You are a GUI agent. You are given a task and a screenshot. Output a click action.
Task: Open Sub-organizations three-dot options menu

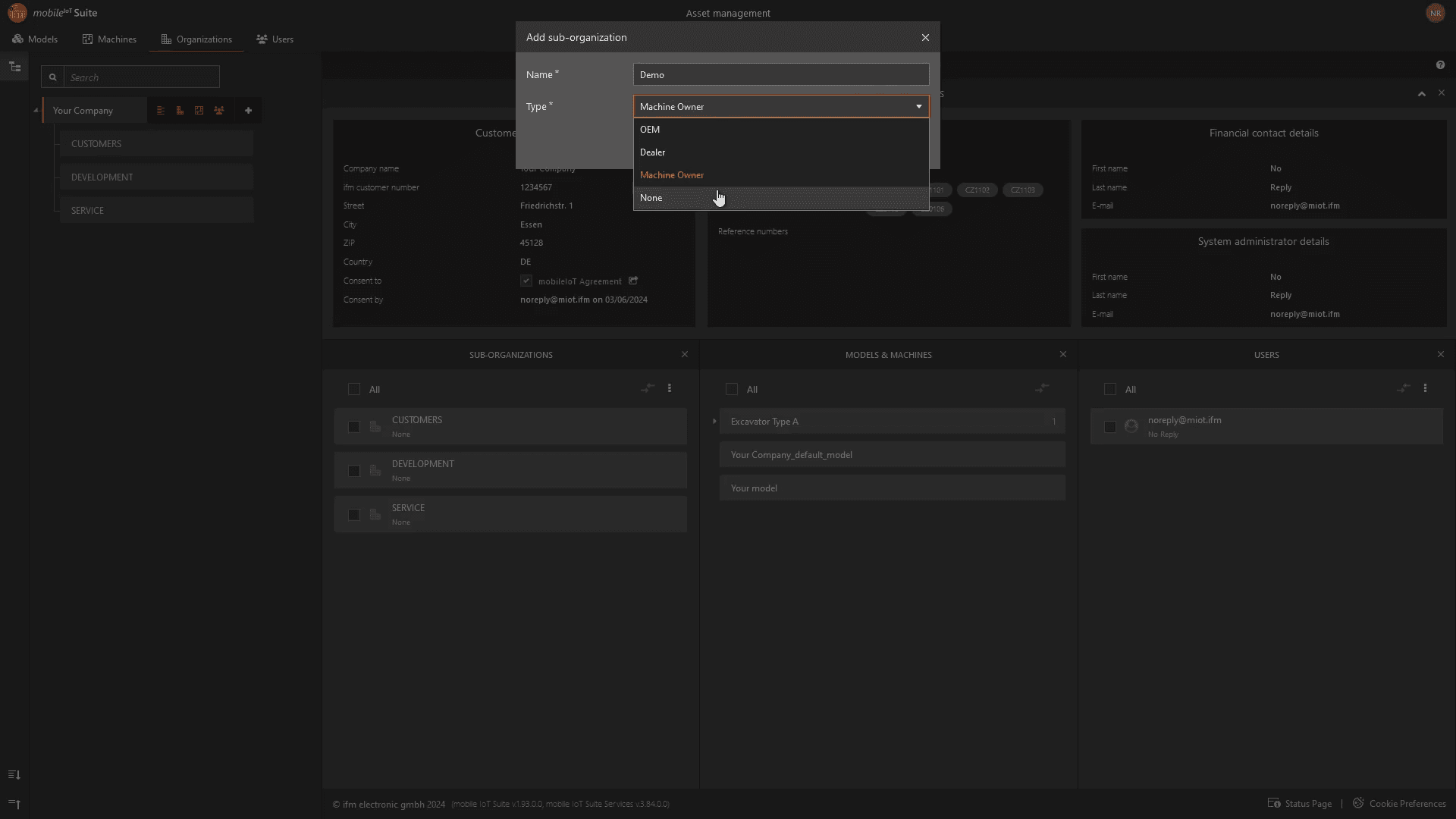tap(669, 388)
